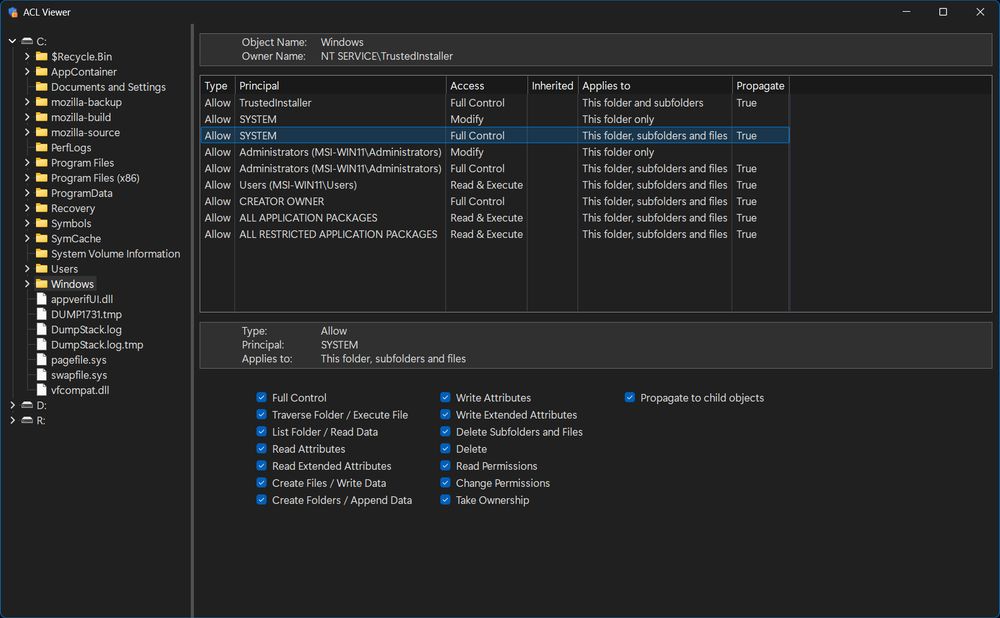The width and height of the screenshot is (1000, 618).
Task: Select ALL RESTRICTED APPLICATION PACKAGES row
Action: [x=495, y=234]
